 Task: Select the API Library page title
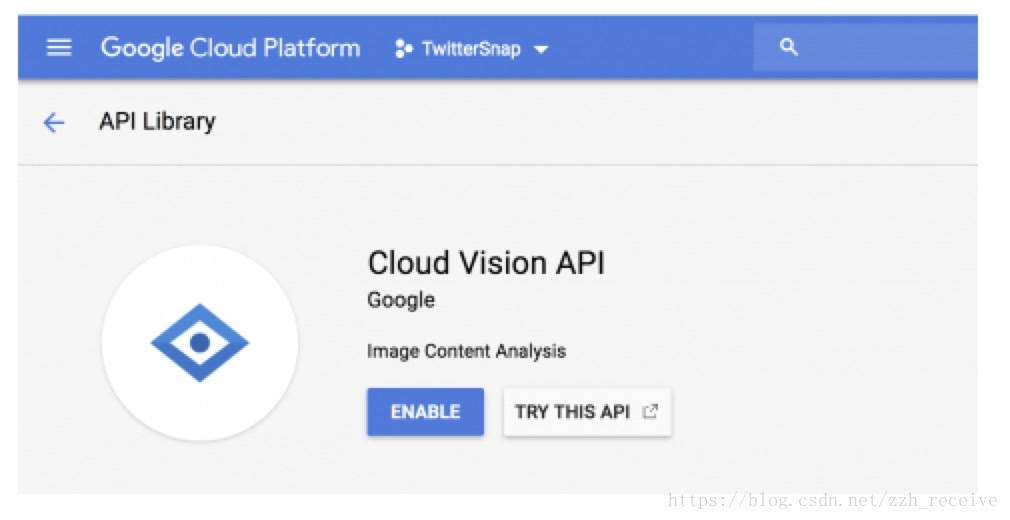point(157,121)
